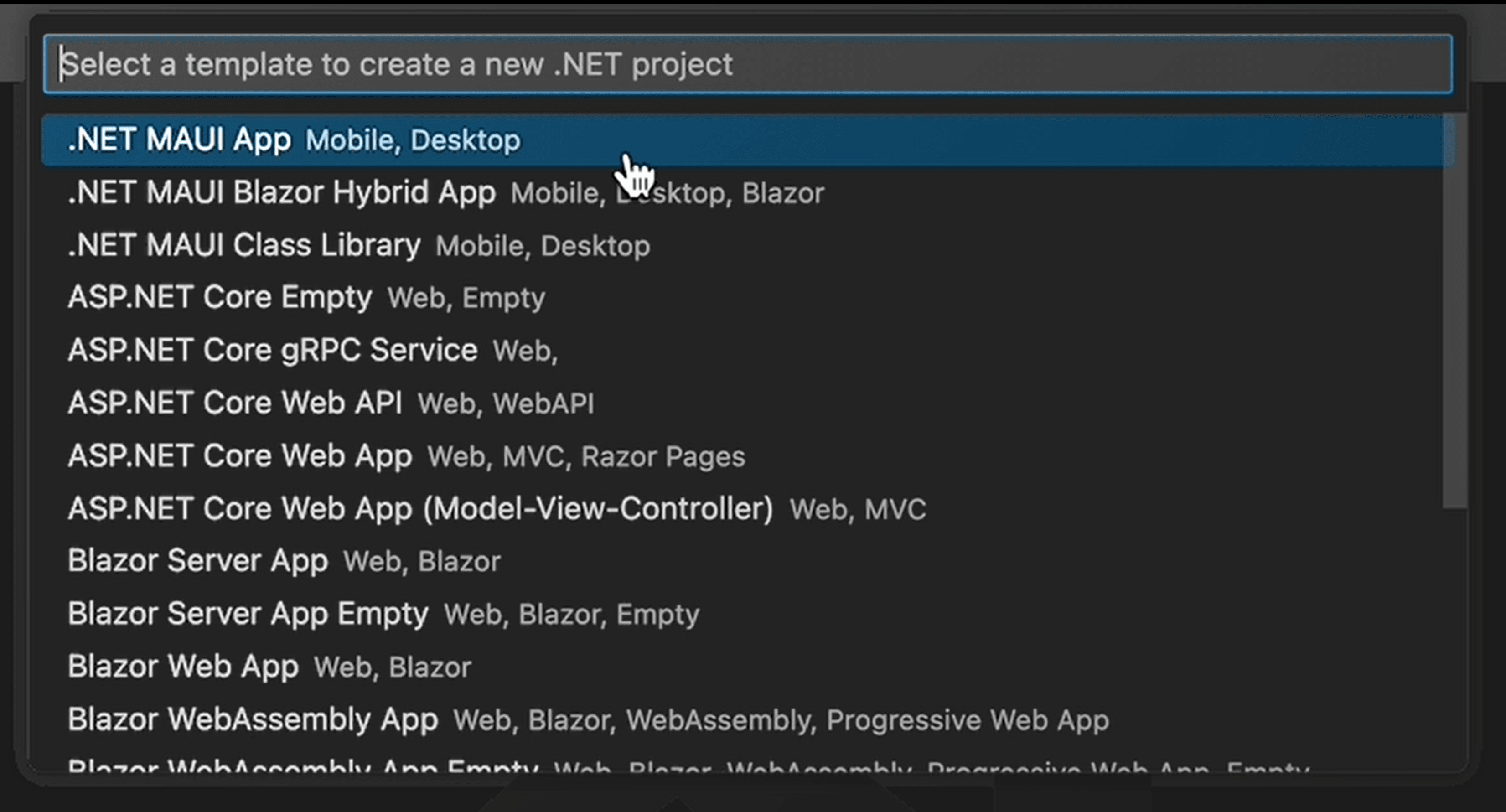Choose .NET MAUI Blazor Hybrid App template
This screenshot has width=1506, height=812.
coord(748,193)
